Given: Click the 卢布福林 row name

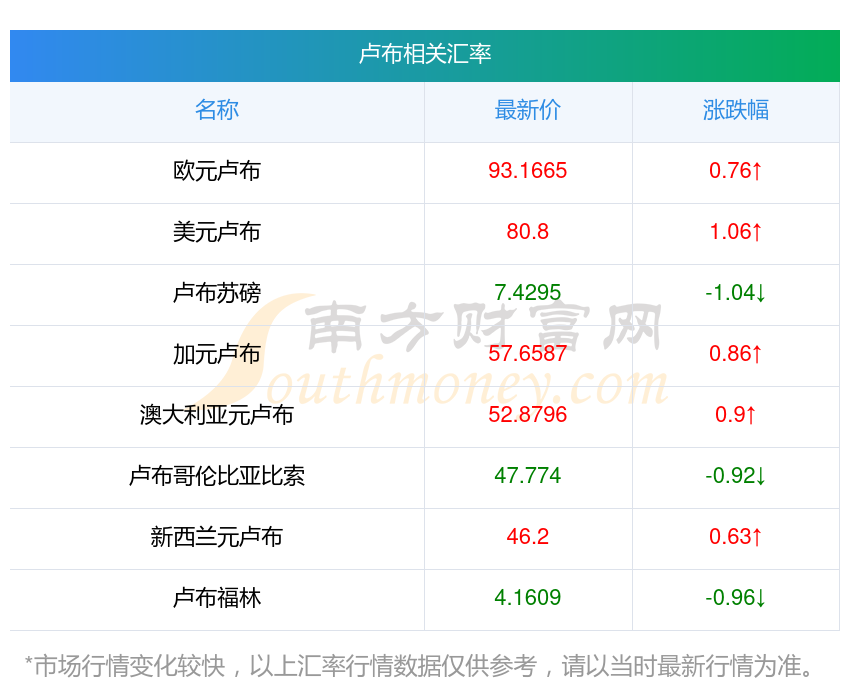Looking at the screenshot, I should (x=217, y=598).
